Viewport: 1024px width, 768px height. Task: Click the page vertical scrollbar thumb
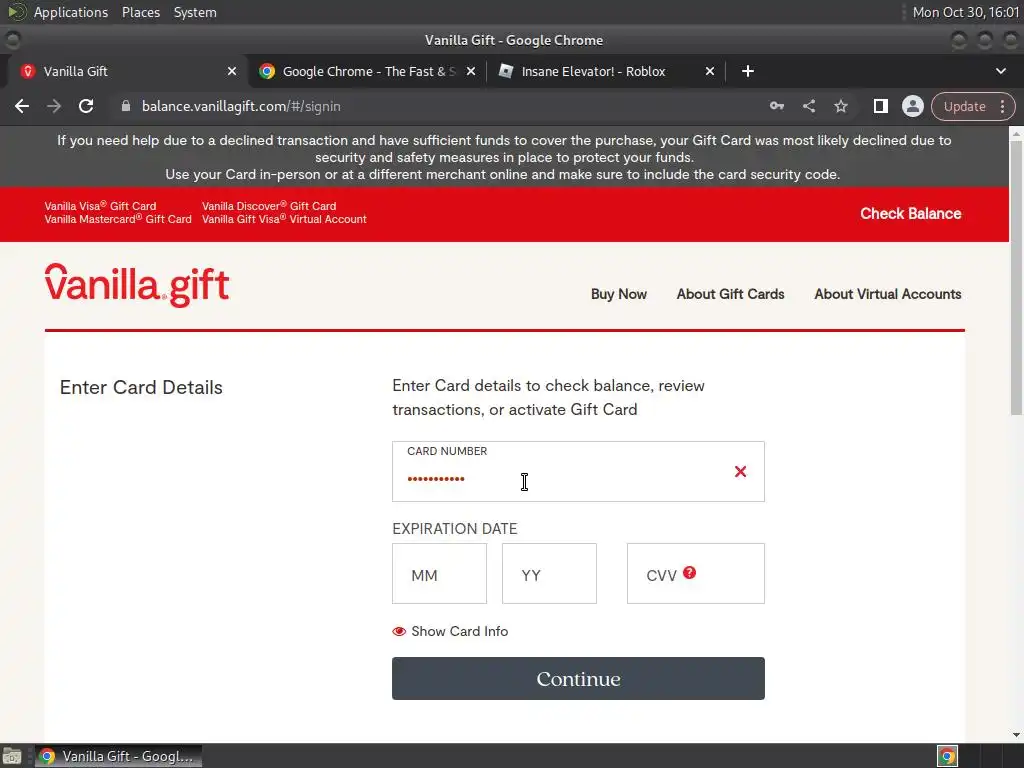pyautogui.click(x=1016, y=277)
